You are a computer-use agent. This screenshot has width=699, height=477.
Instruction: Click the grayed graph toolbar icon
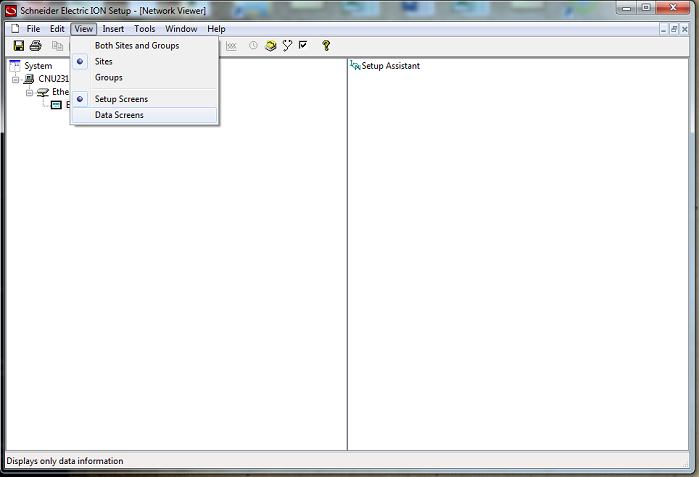pyautogui.click(x=231, y=46)
